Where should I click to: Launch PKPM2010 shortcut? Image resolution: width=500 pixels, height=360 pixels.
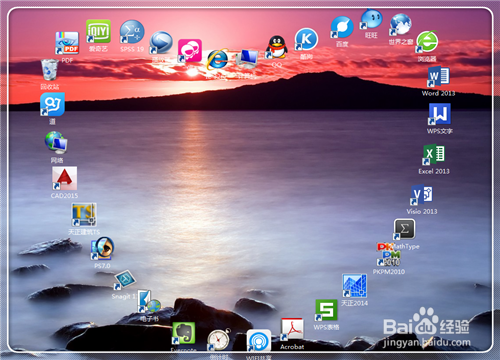point(389,255)
